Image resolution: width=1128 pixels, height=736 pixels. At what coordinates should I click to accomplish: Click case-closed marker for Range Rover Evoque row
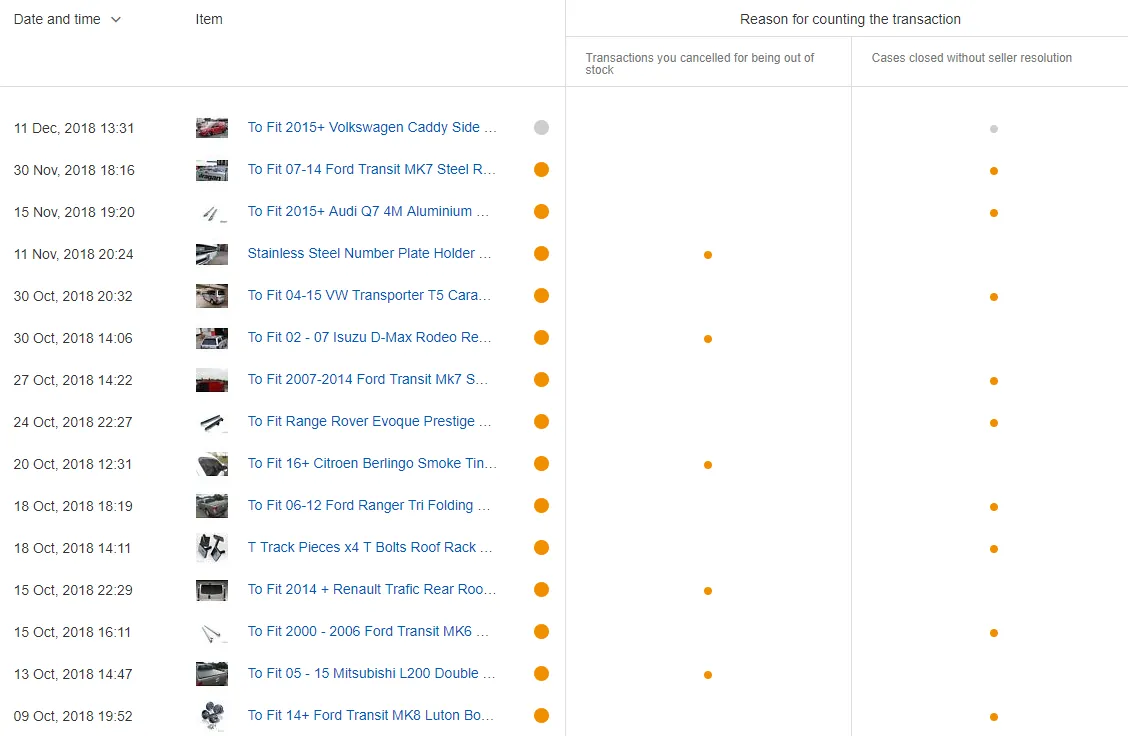pos(993,423)
